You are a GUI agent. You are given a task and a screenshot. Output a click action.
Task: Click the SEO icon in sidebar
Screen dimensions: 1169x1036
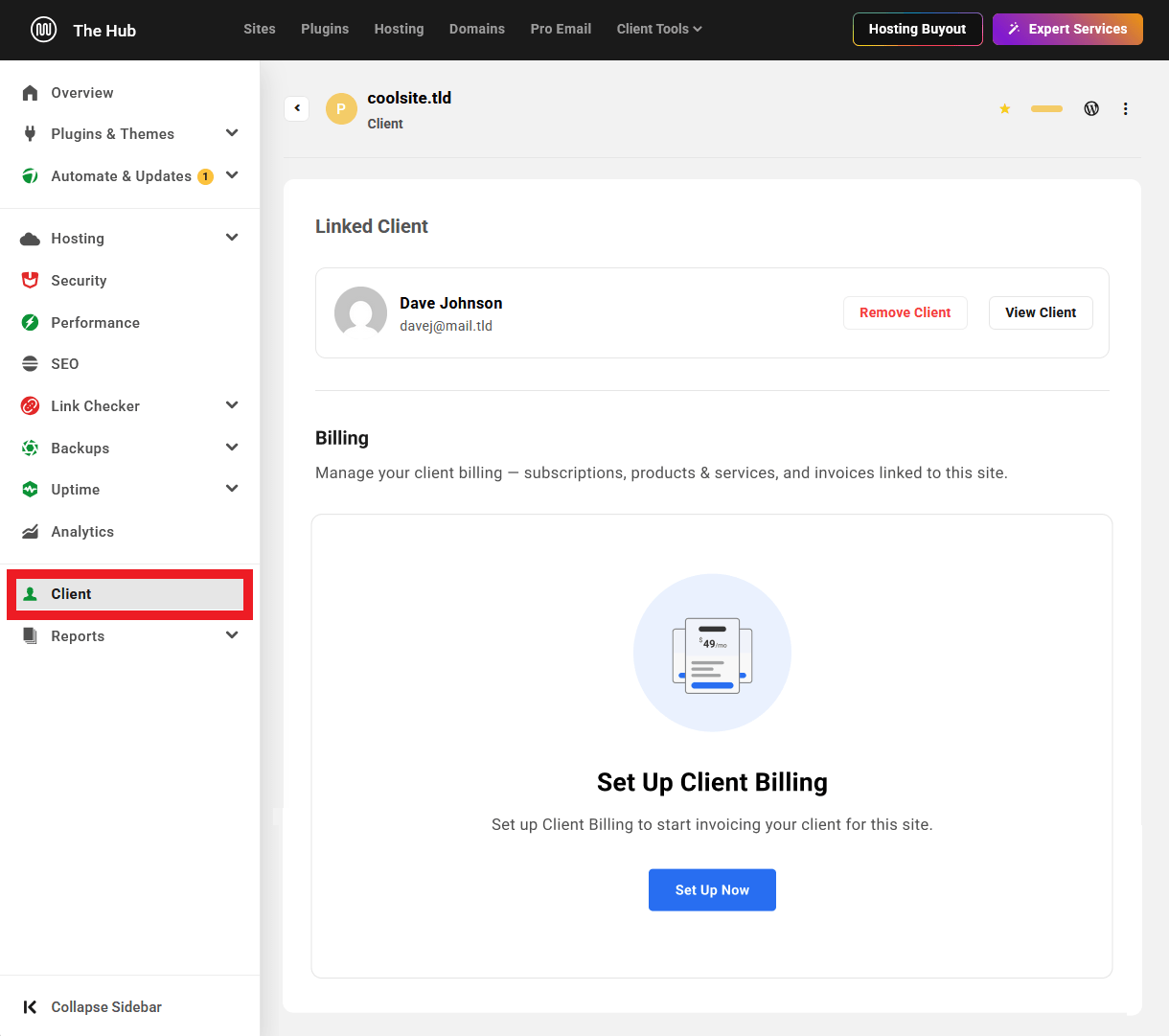pos(30,364)
